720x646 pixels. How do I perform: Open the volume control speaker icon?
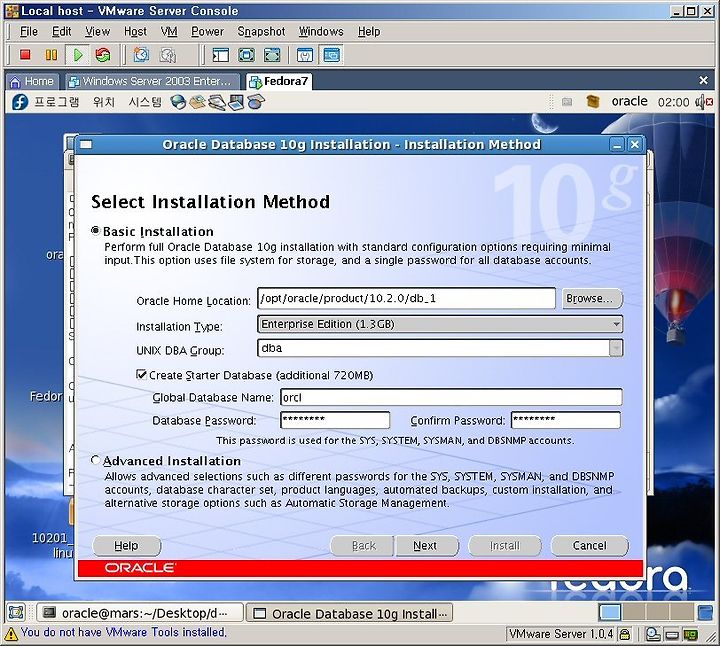click(704, 102)
